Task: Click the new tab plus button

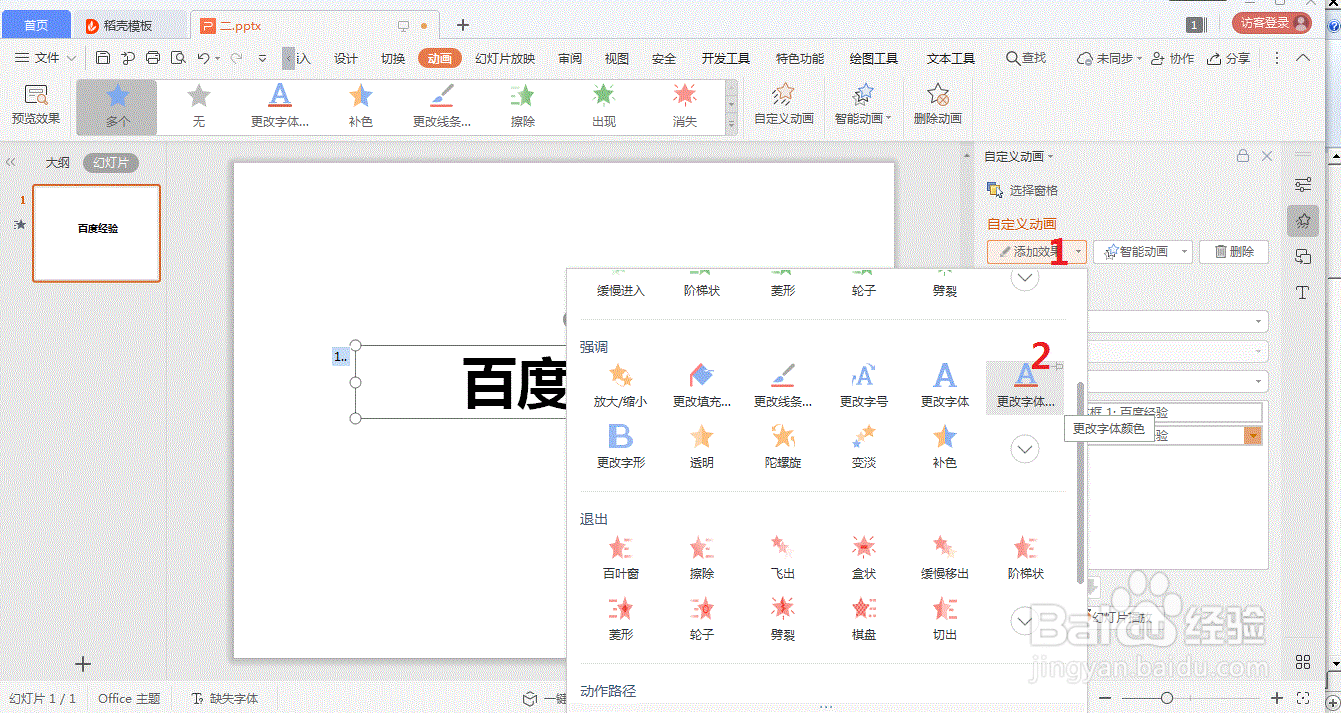Action: tap(463, 25)
